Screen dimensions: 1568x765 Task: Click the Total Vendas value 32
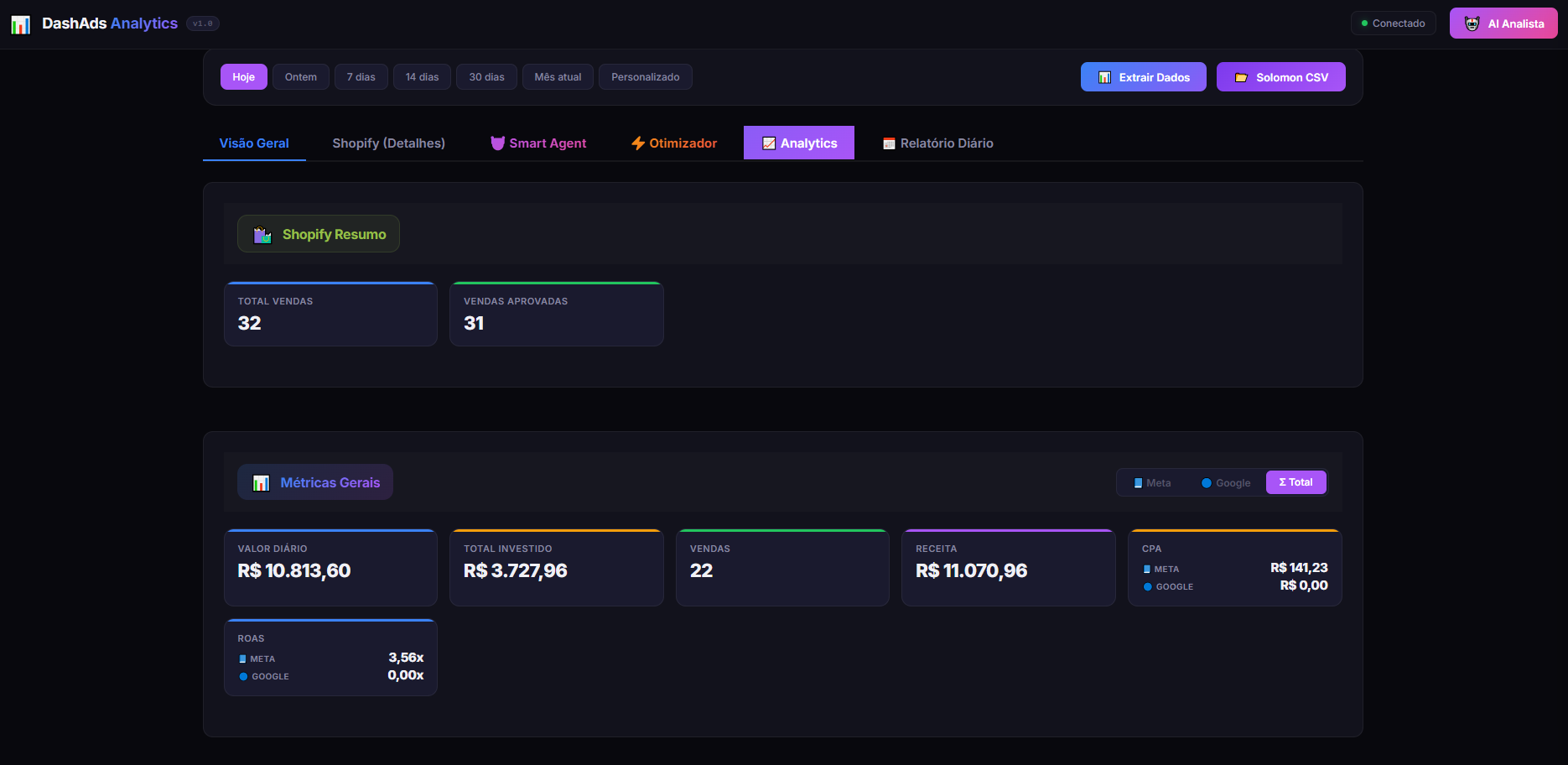point(250,323)
